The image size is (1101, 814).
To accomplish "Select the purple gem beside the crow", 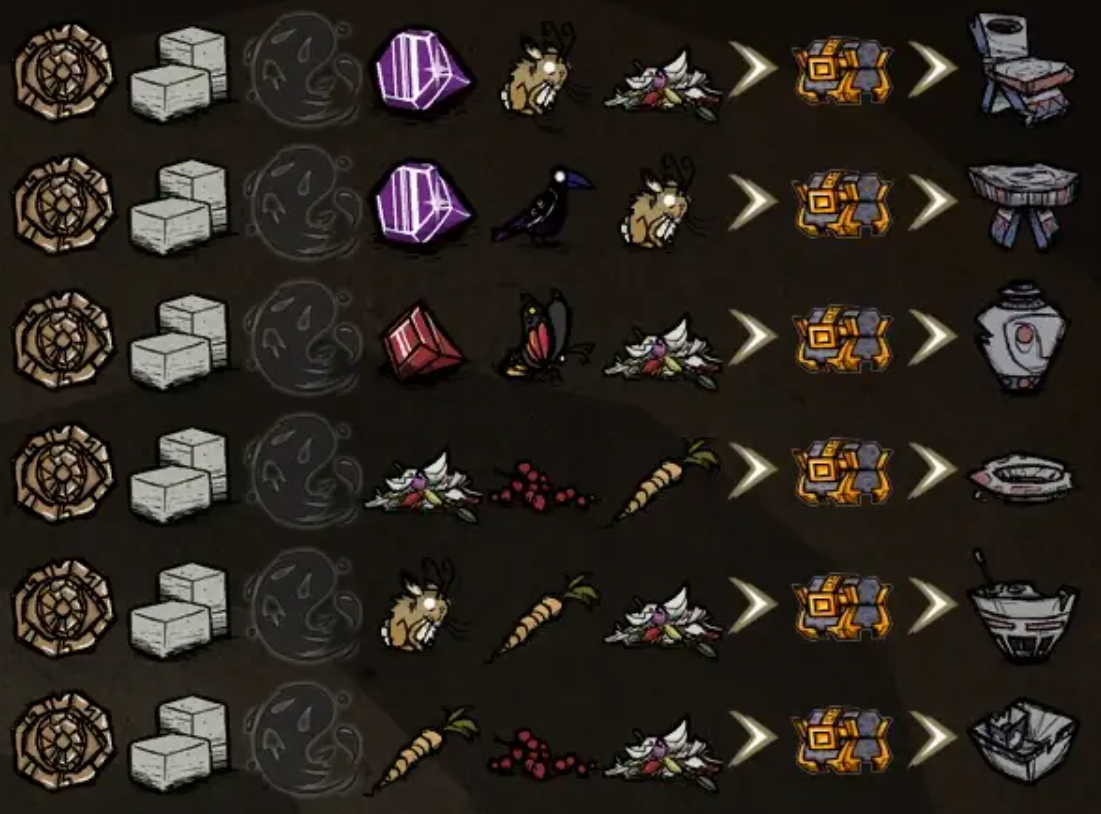I will point(422,204).
